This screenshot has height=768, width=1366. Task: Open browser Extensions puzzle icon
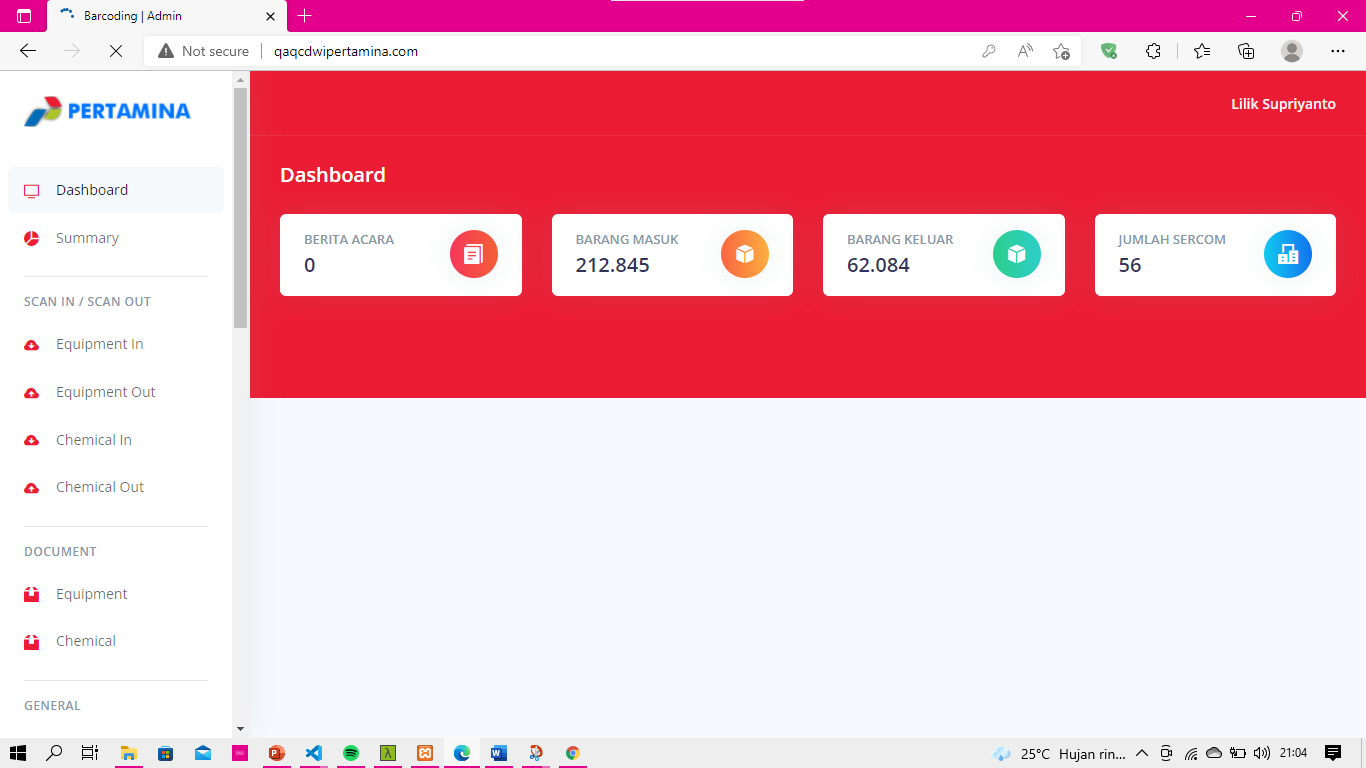[x=1153, y=51]
